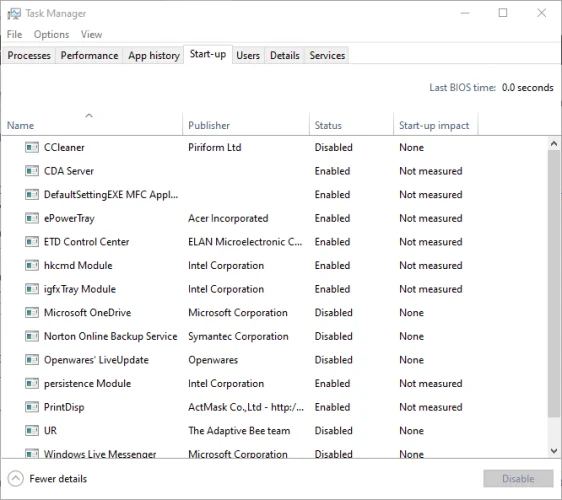Image resolution: width=562 pixels, height=500 pixels.
Task: Click the Task Manager title bar icon
Action: tap(14, 14)
